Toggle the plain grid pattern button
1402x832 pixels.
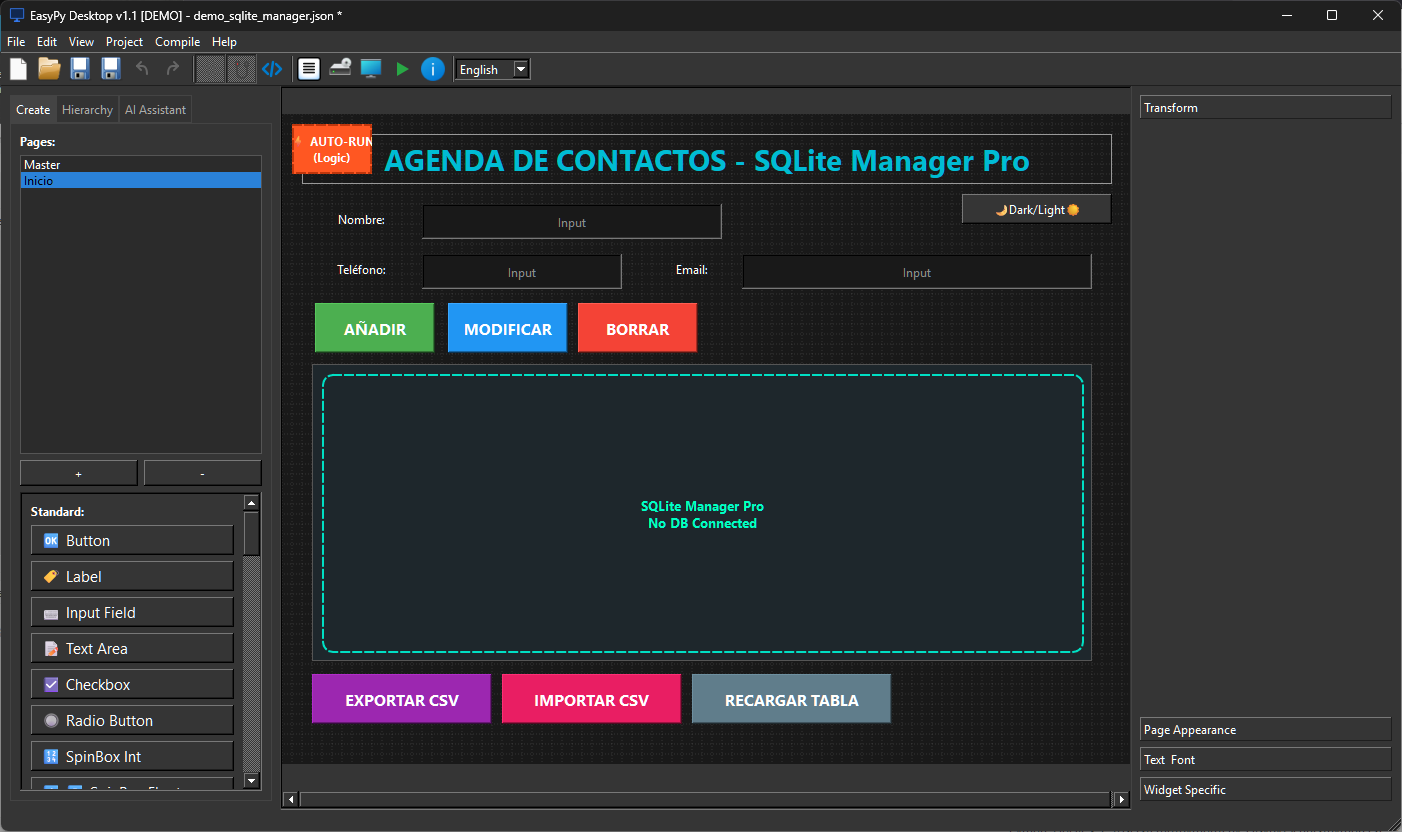pos(210,69)
